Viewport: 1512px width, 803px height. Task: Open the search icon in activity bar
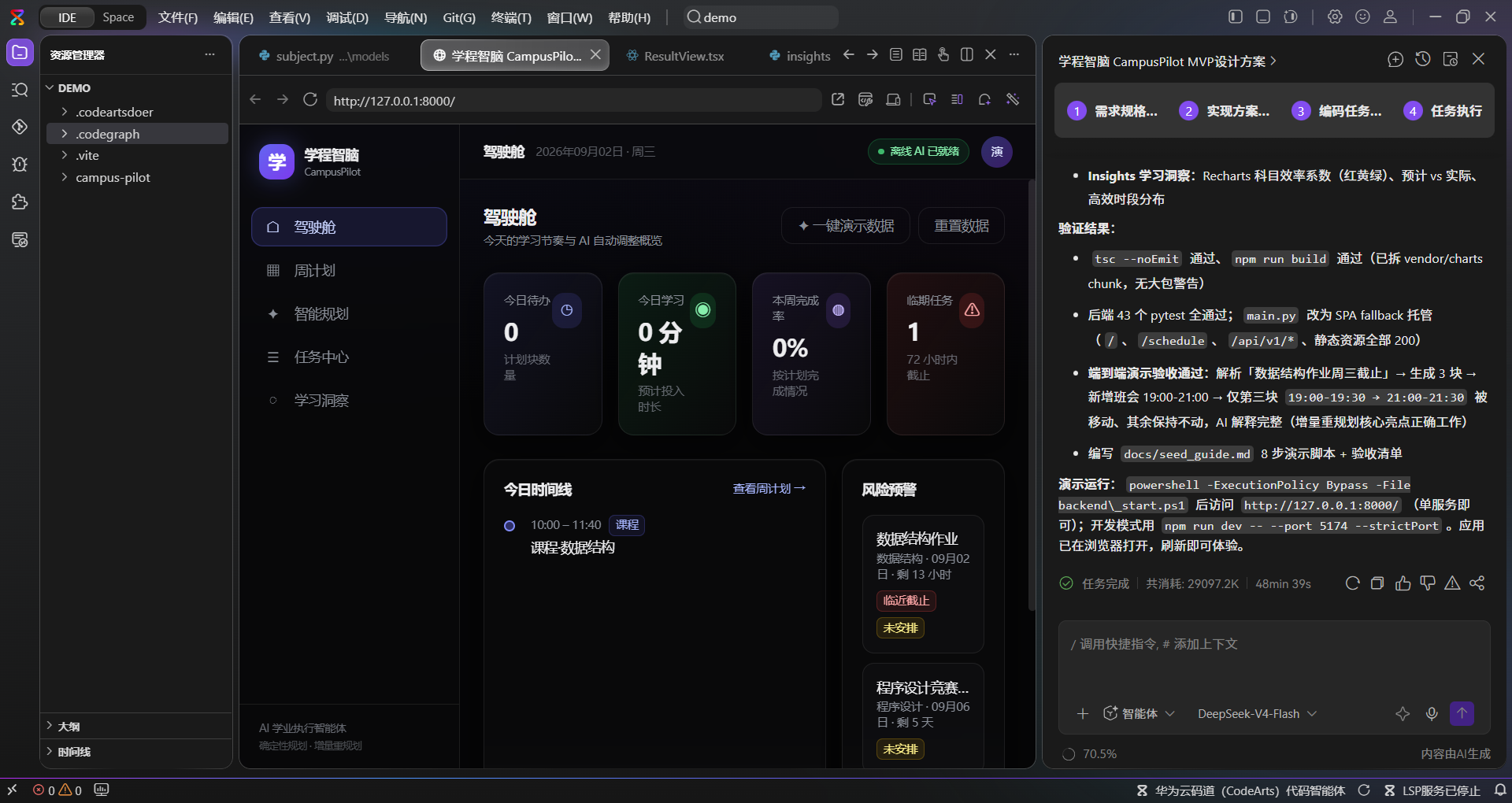[20, 90]
